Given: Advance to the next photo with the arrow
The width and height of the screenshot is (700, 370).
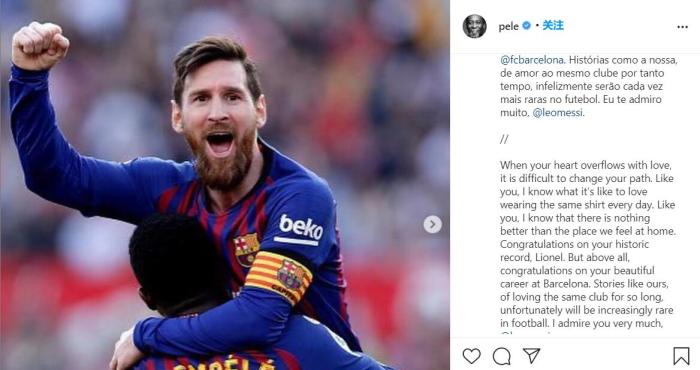Looking at the screenshot, I should pos(432,224).
